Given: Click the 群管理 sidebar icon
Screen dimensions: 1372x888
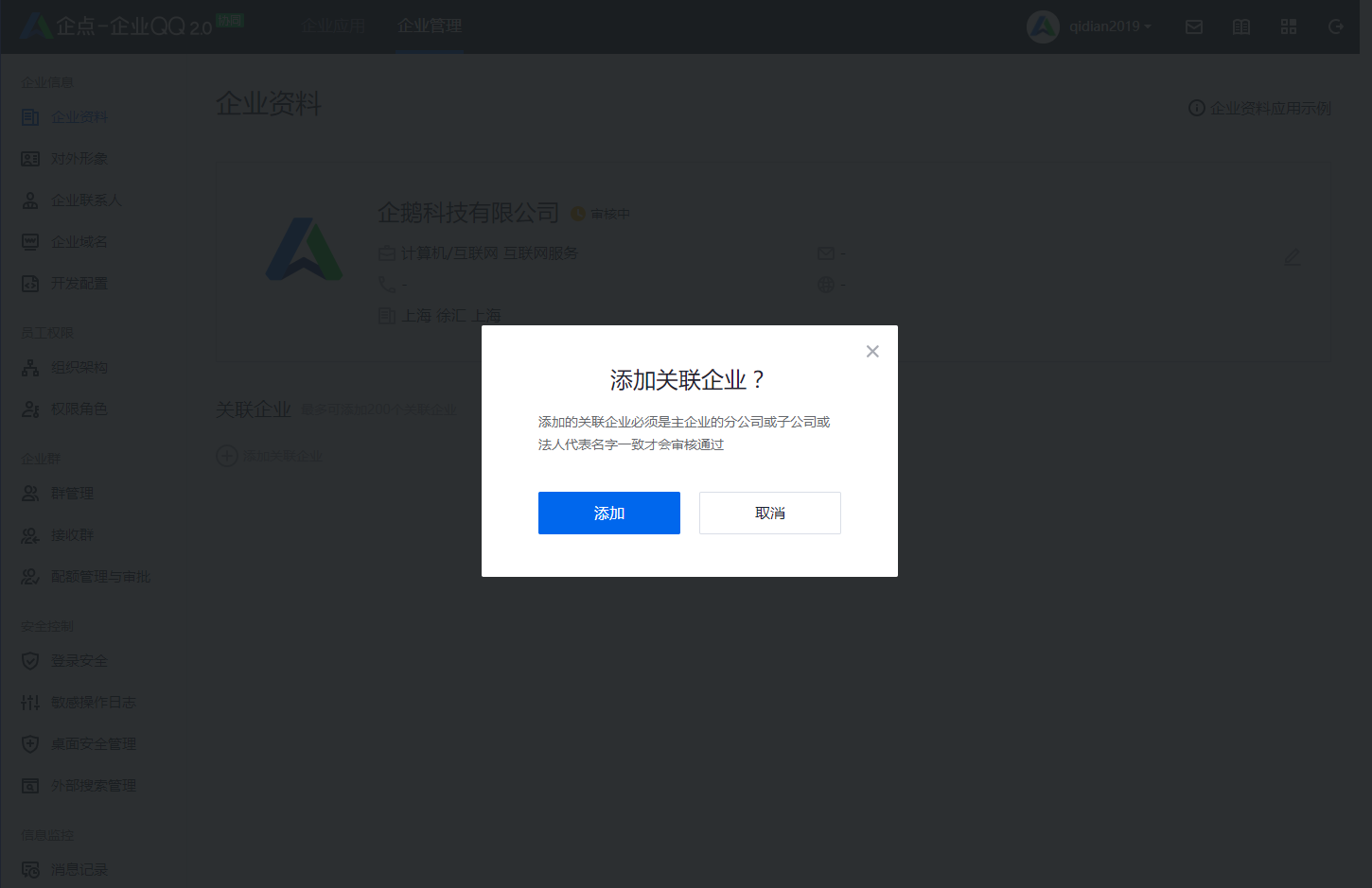Looking at the screenshot, I should pyautogui.click(x=30, y=494).
